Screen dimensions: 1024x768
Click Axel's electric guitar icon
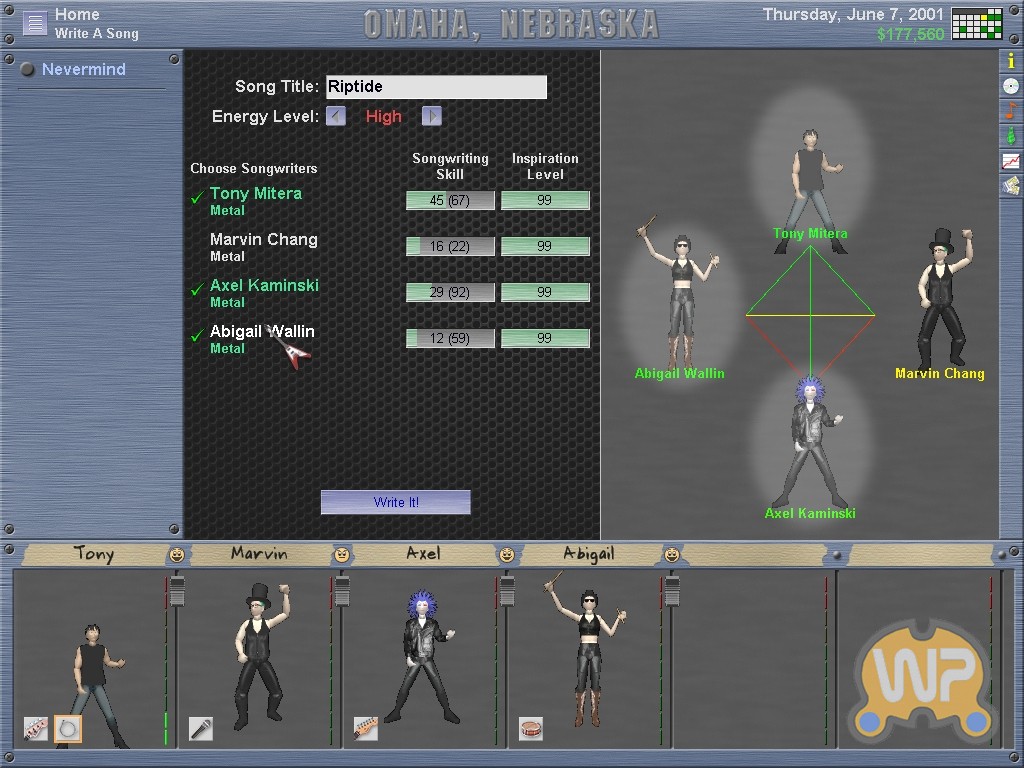pos(365,729)
